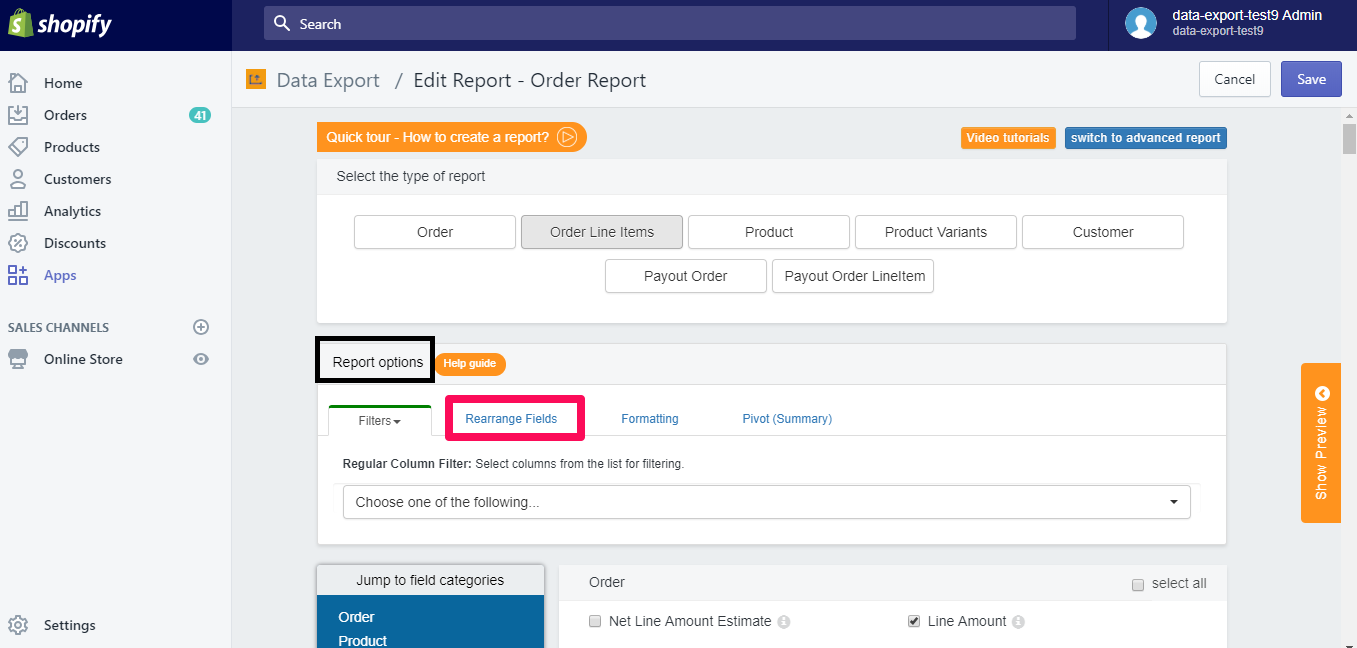
Task: Switch to the Formatting tab
Action: [649, 418]
